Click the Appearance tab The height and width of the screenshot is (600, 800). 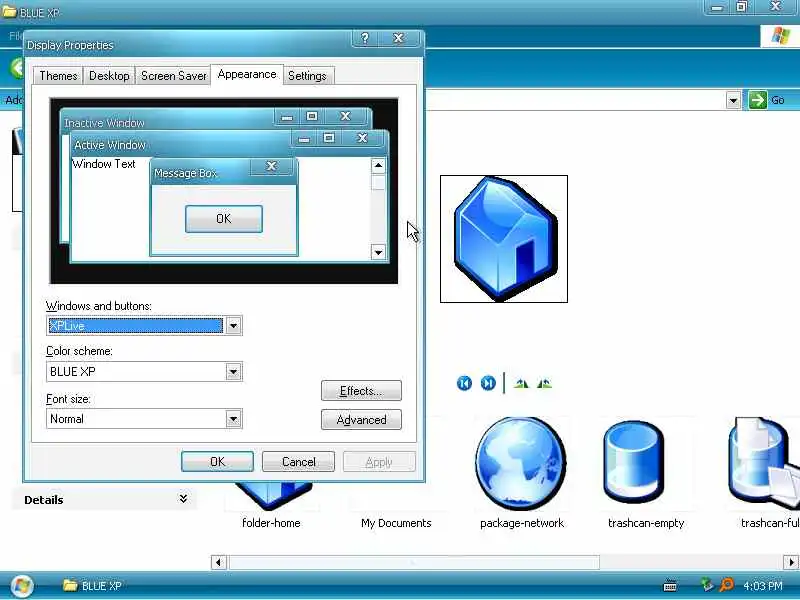click(x=247, y=74)
